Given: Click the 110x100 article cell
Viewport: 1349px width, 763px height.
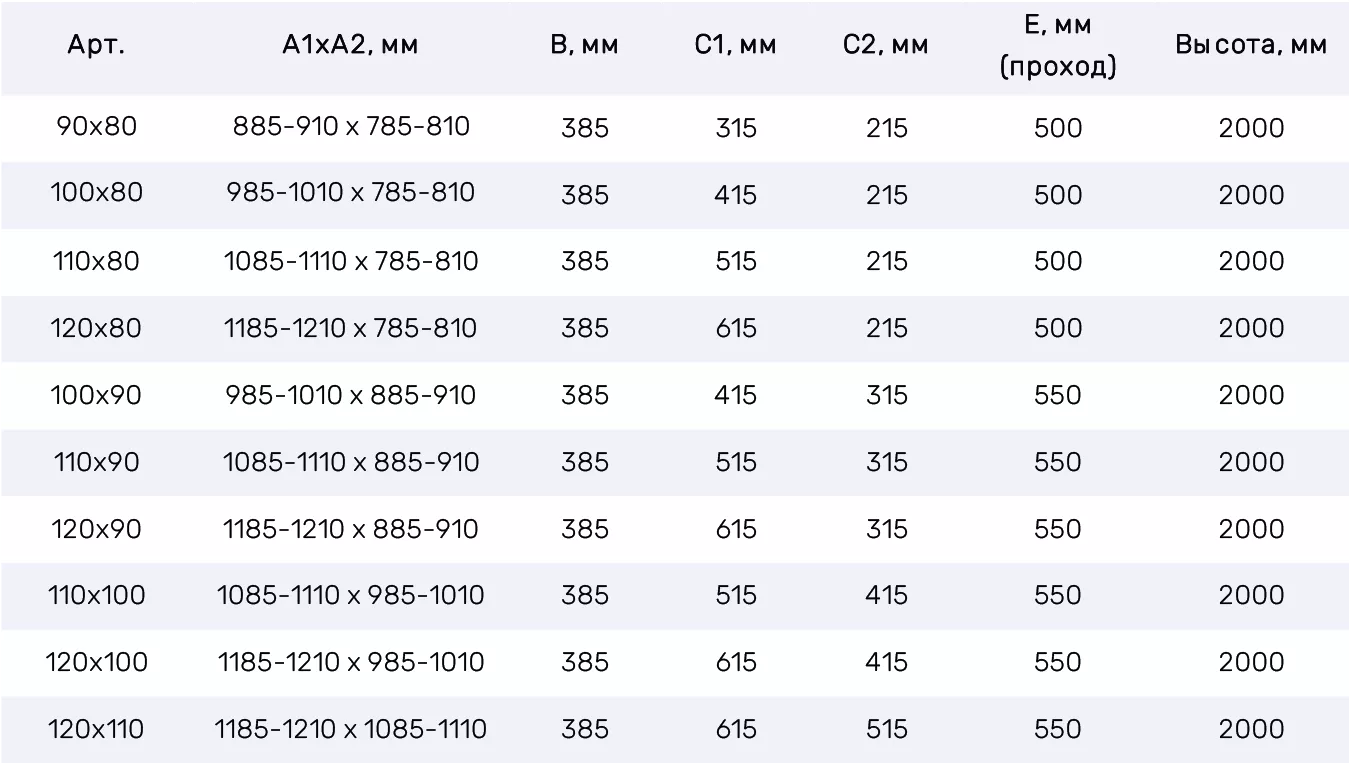Looking at the screenshot, I should (x=97, y=596).
